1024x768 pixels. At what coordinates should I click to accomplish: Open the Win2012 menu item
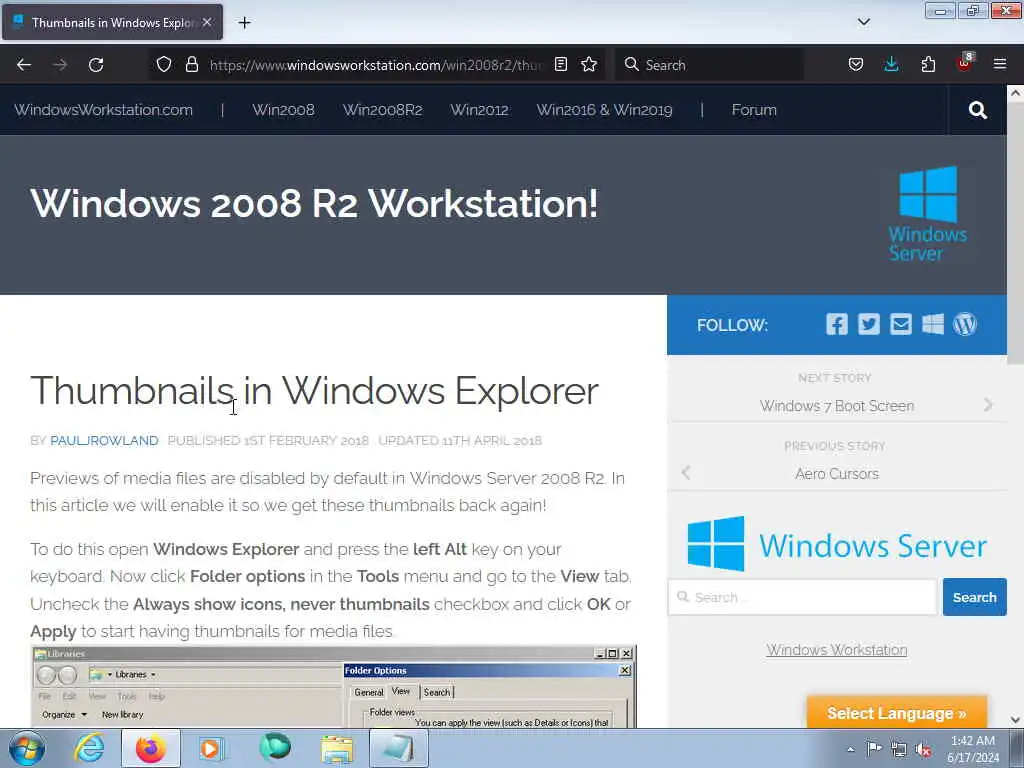479,110
